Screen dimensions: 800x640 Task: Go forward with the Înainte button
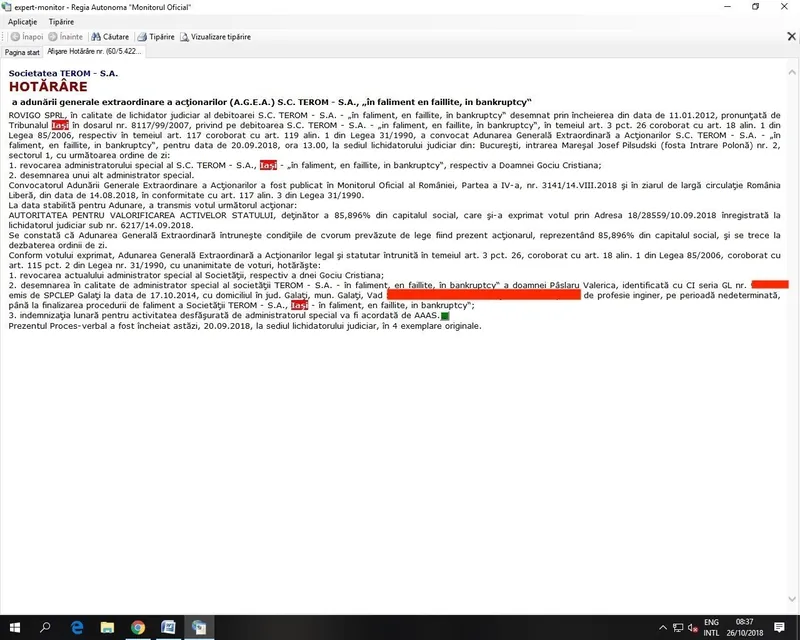pyautogui.click(x=68, y=37)
